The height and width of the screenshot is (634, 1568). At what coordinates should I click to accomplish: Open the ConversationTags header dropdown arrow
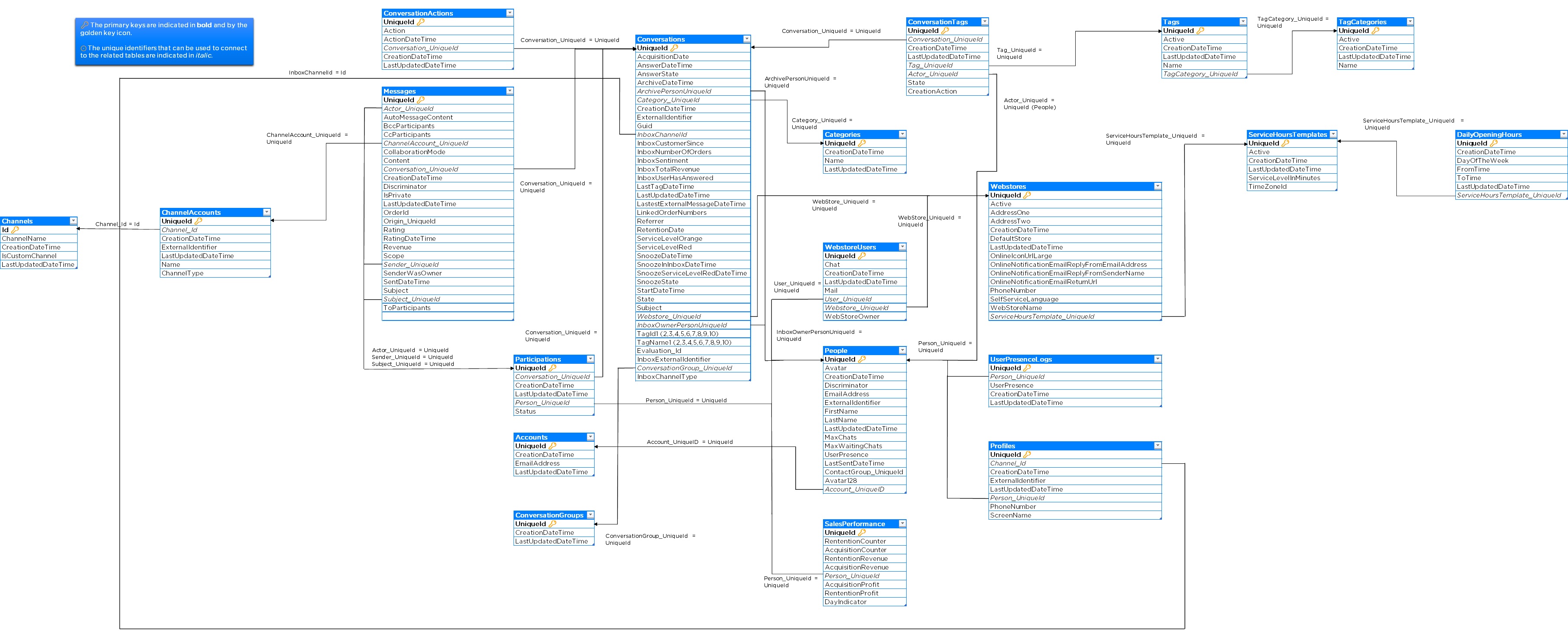[x=984, y=22]
